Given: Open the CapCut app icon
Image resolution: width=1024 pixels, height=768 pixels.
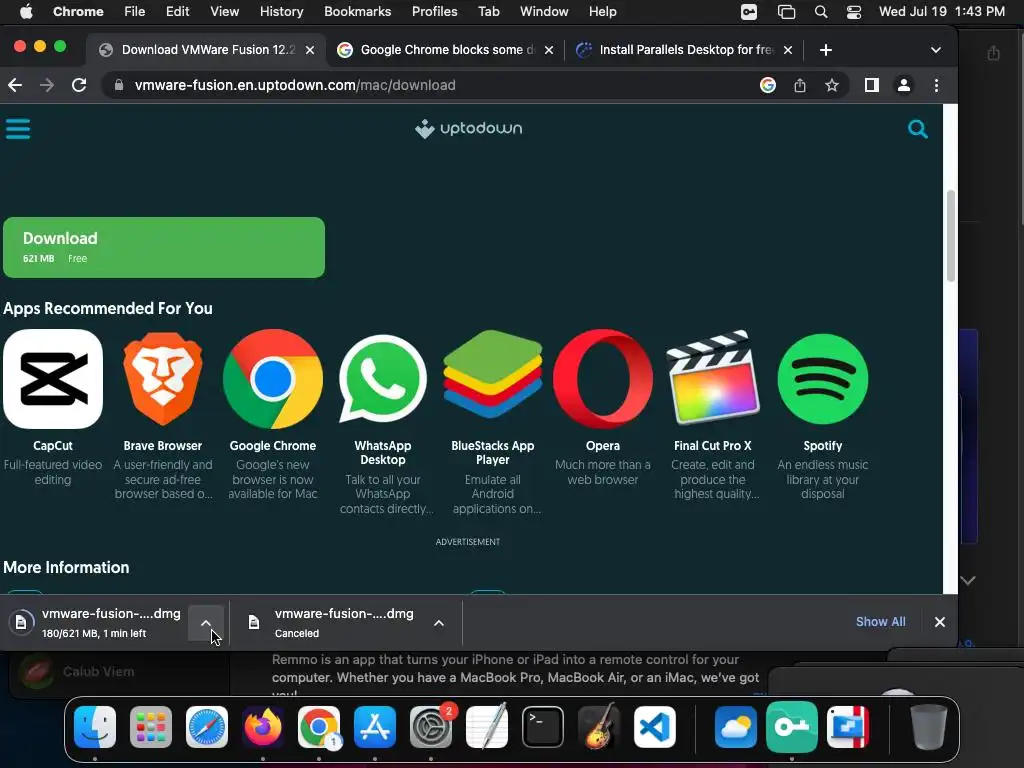Looking at the screenshot, I should [53, 379].
